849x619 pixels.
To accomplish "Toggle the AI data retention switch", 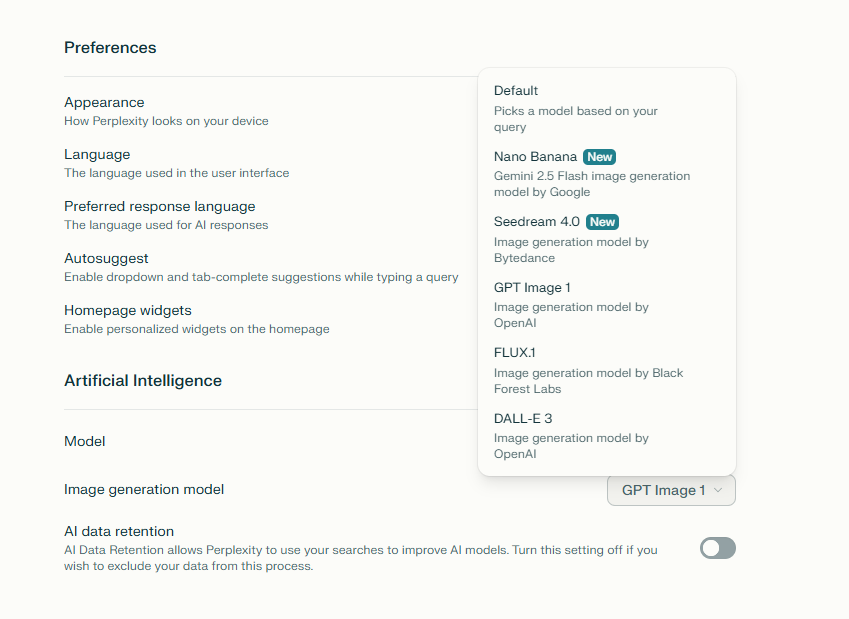I will [x=718, y=548].
